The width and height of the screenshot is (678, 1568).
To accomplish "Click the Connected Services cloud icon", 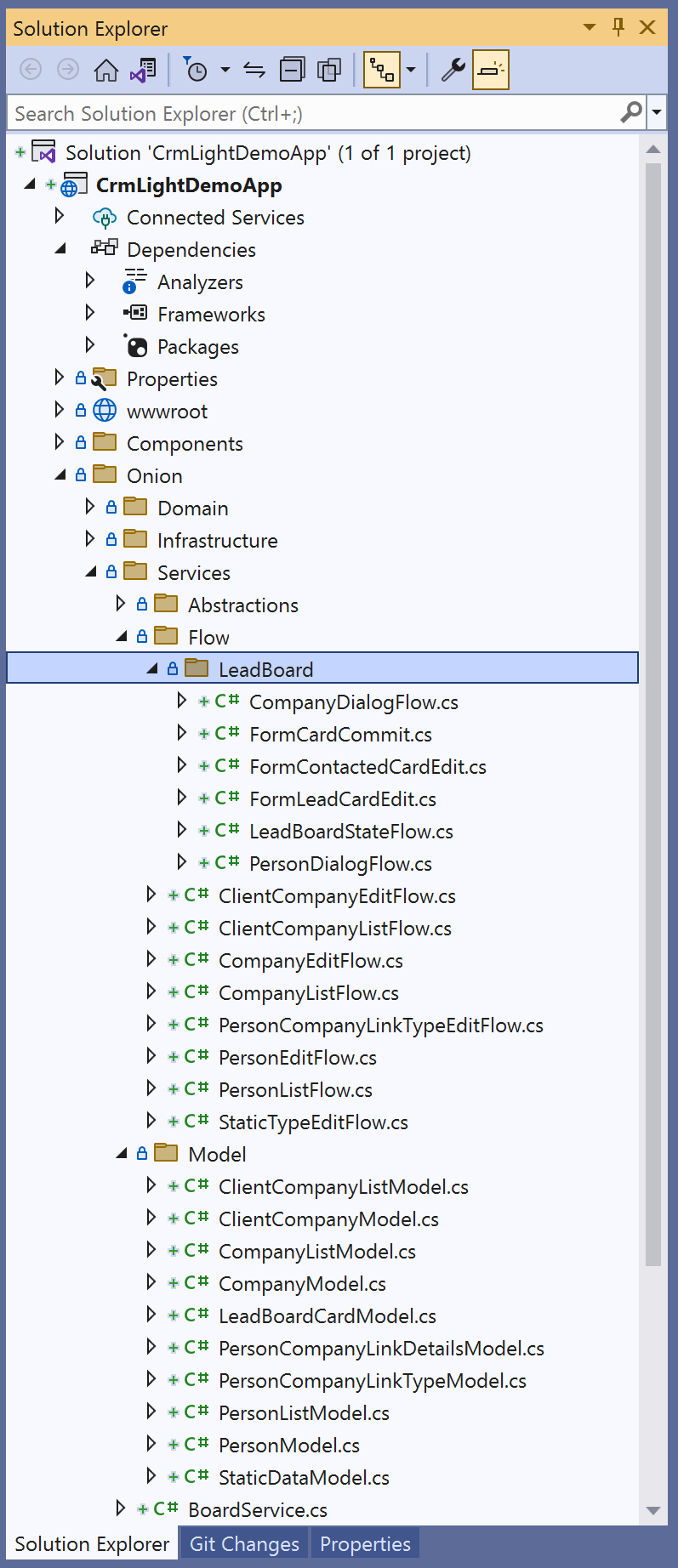I will (x=105, y=218).
